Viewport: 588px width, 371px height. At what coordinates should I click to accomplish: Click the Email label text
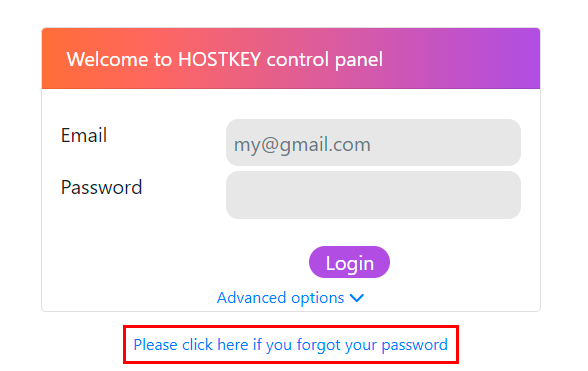84,135
